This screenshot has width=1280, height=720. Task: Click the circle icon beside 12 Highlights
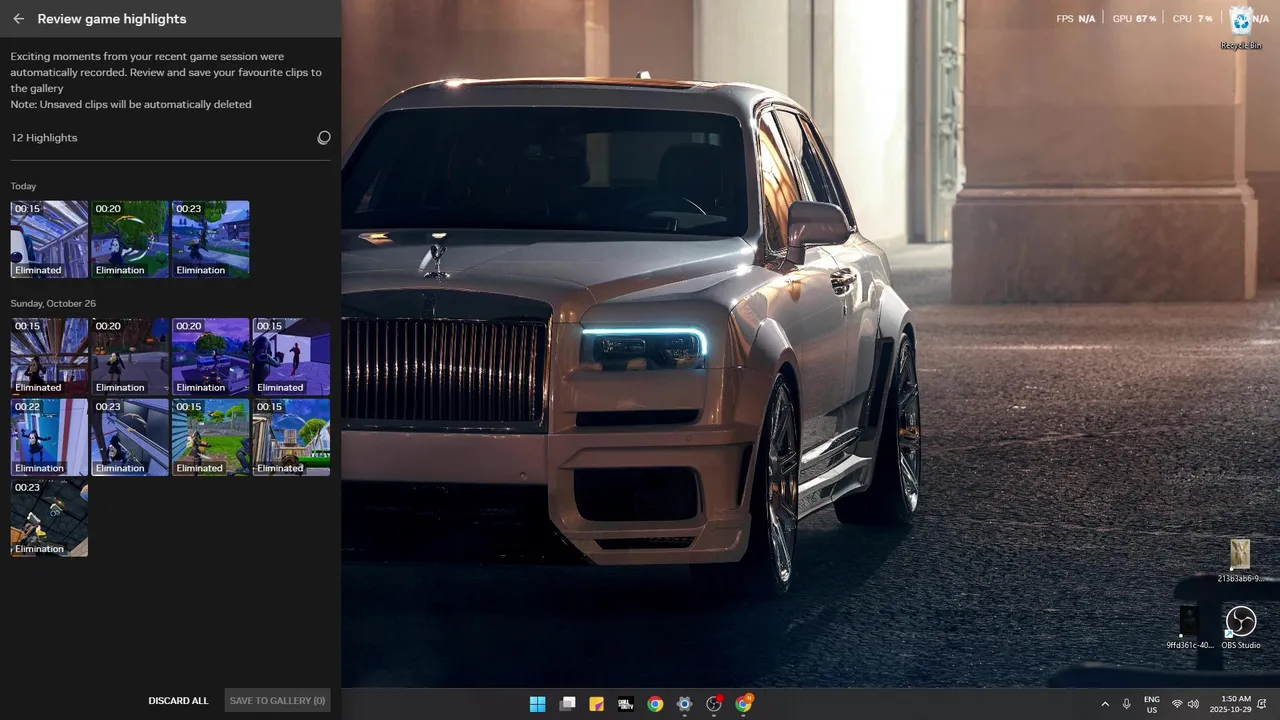click(x=324, y=138)
